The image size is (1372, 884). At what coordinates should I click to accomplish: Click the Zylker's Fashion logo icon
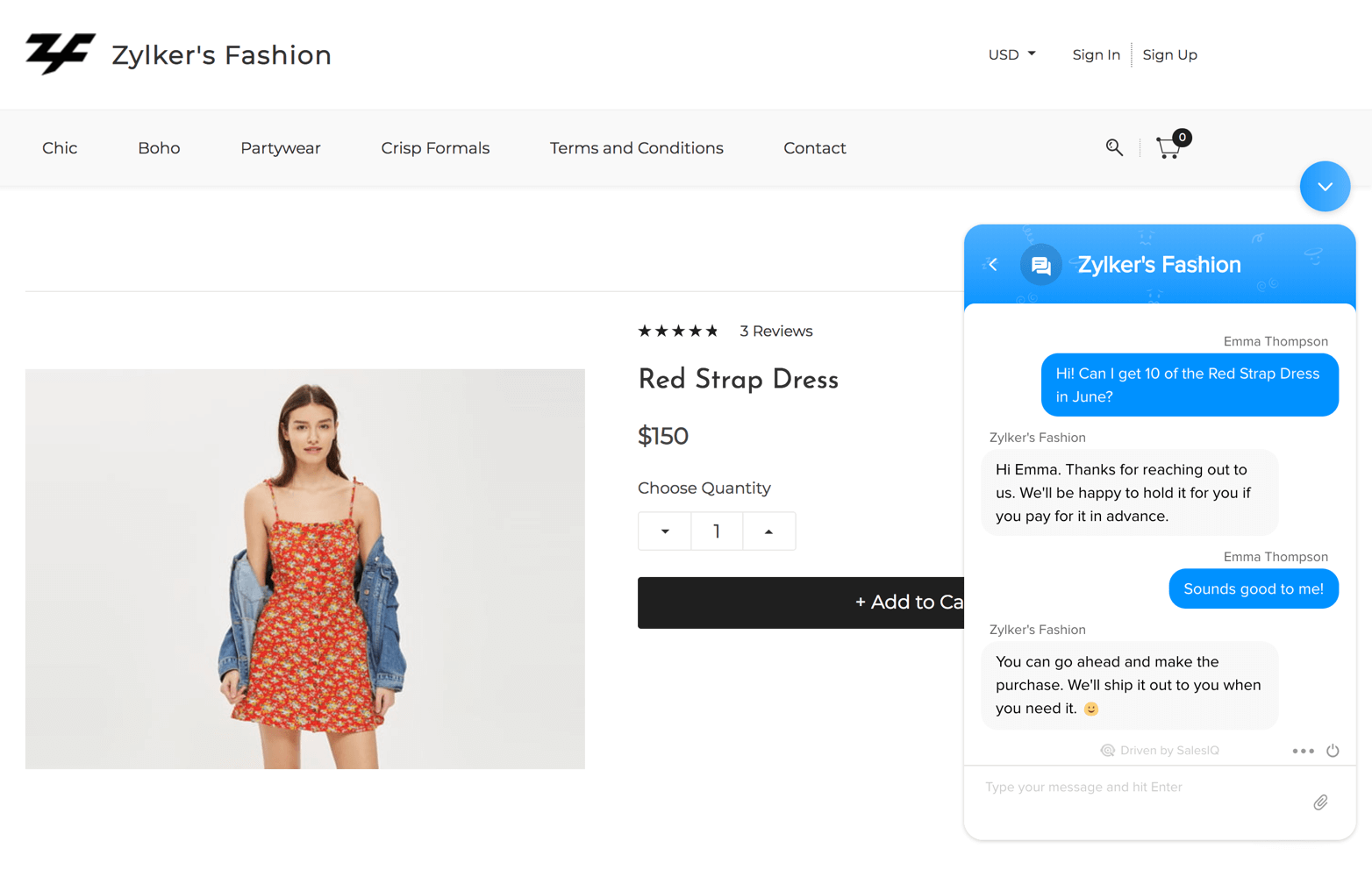pos(60,54)
